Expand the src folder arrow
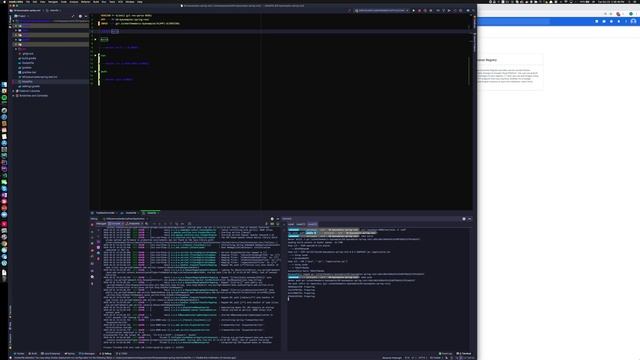 16,49
